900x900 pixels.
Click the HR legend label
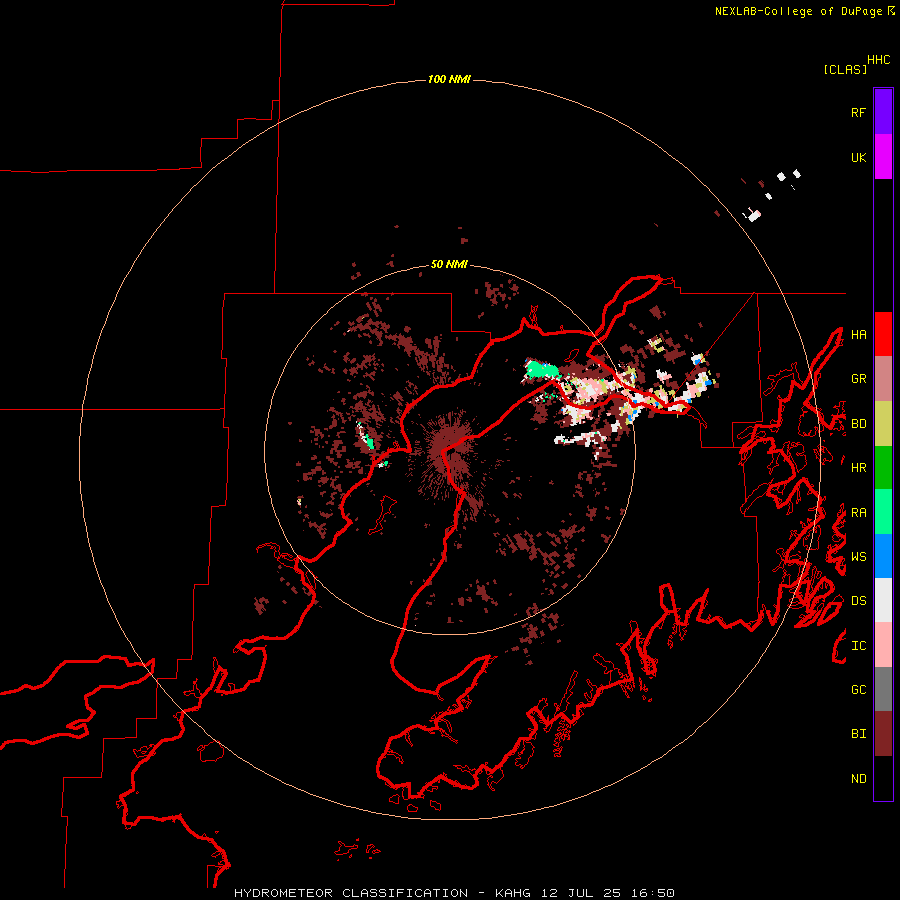pos(858,468)
